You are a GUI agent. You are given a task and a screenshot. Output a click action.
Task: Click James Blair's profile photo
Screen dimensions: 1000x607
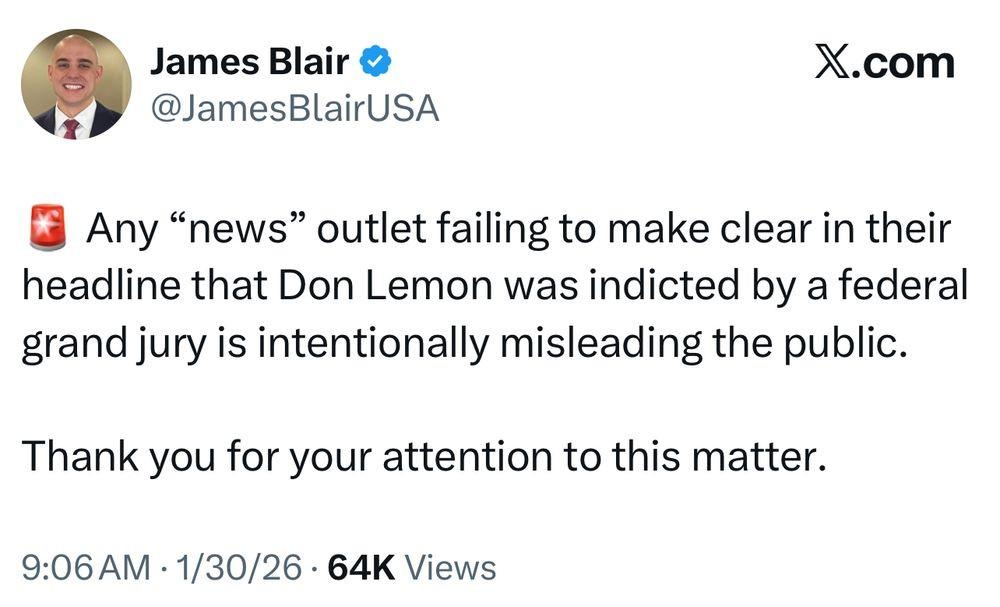click(76, 84)
